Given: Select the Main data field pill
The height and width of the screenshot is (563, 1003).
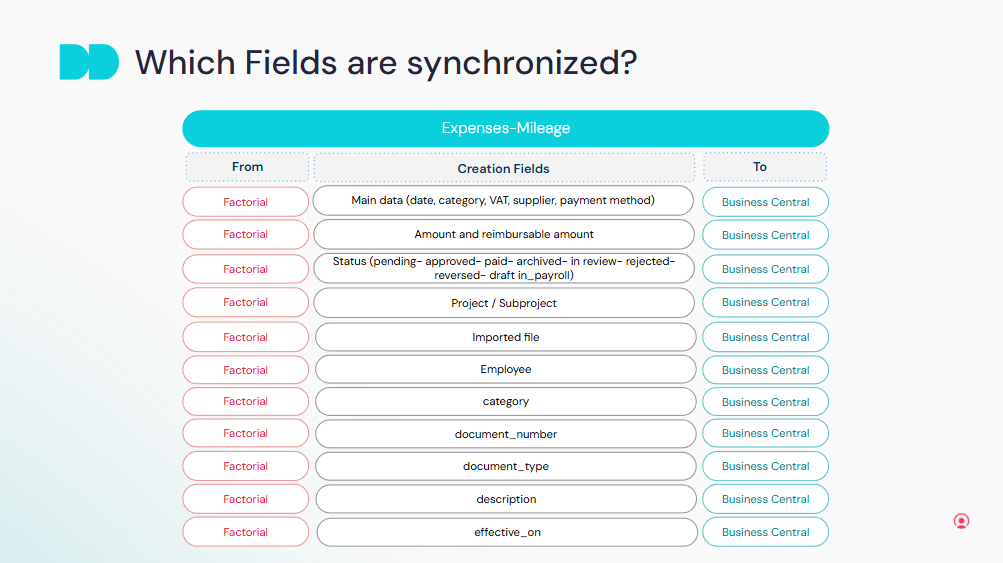Looking at the screenshot, I should click(x=503, y=201).
